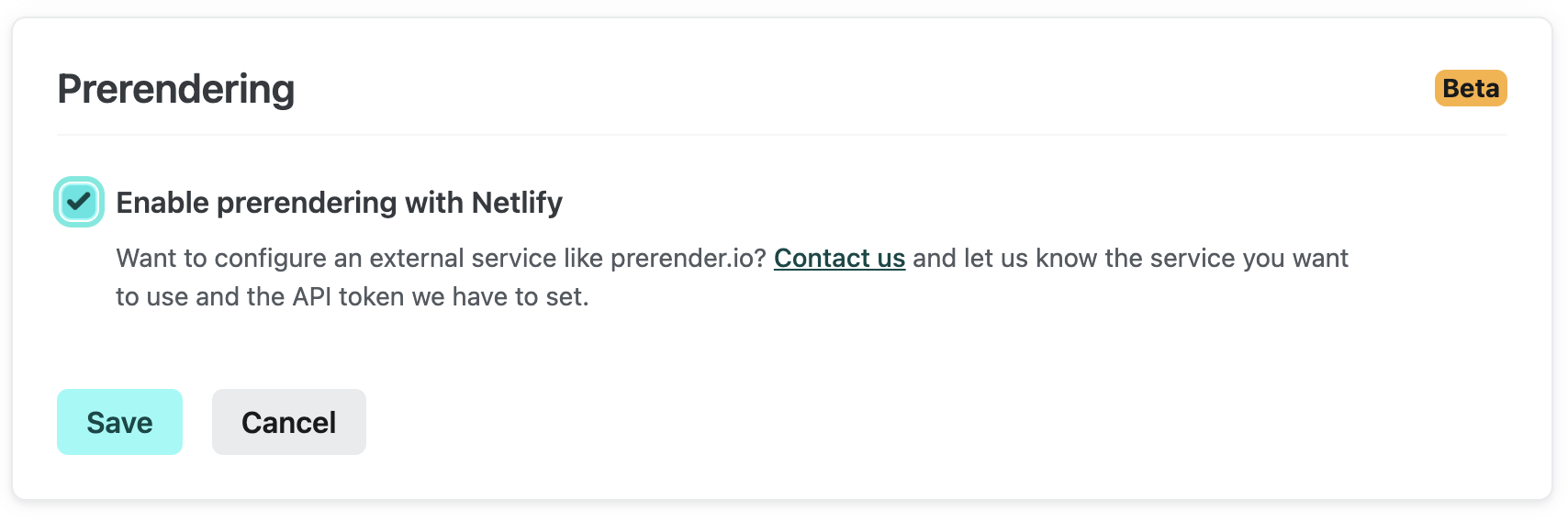Cancel the prerendering changes
This screenshot has width=1568, height=521.
tap(288, 422)
